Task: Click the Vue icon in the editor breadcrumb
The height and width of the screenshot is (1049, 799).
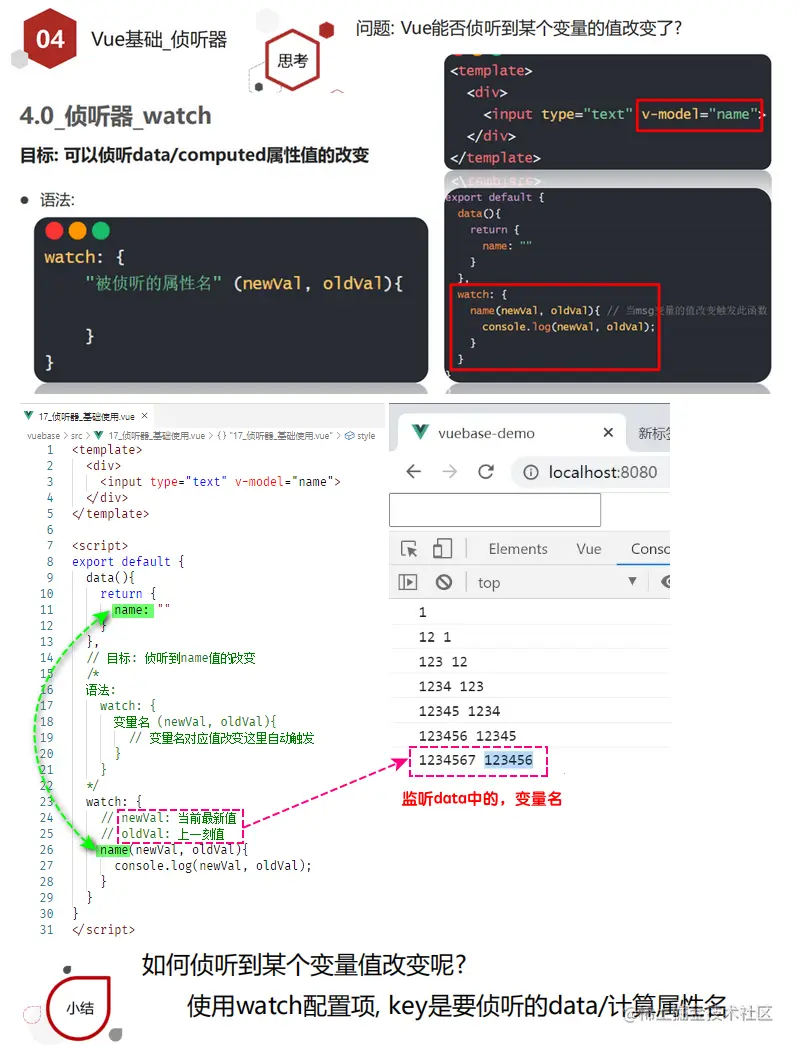Action: [x=98, y=436]
